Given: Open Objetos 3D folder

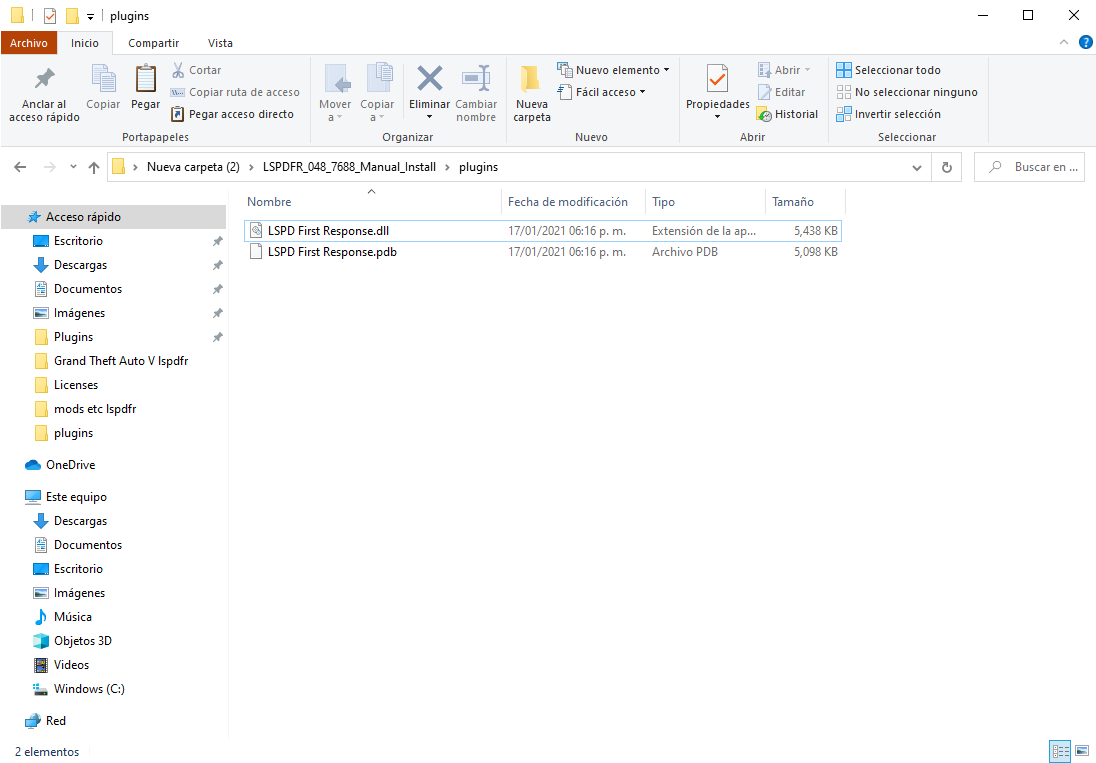Looking at the screenshot, I should pos(82,641).
